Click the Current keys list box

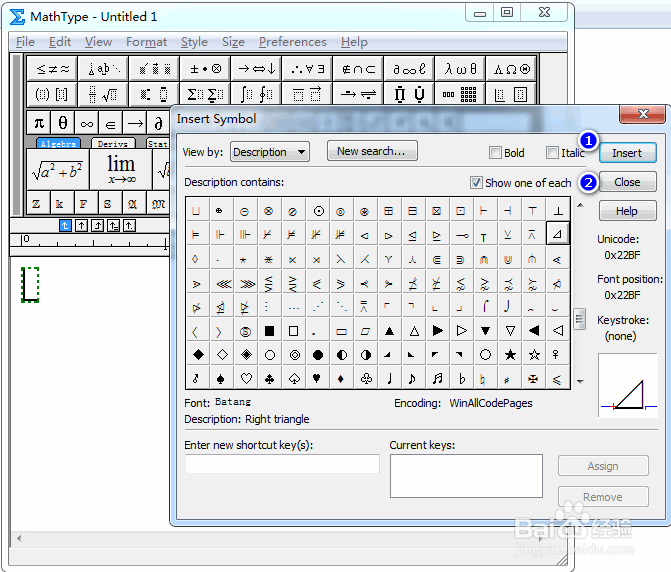click(x=466, y=476)
